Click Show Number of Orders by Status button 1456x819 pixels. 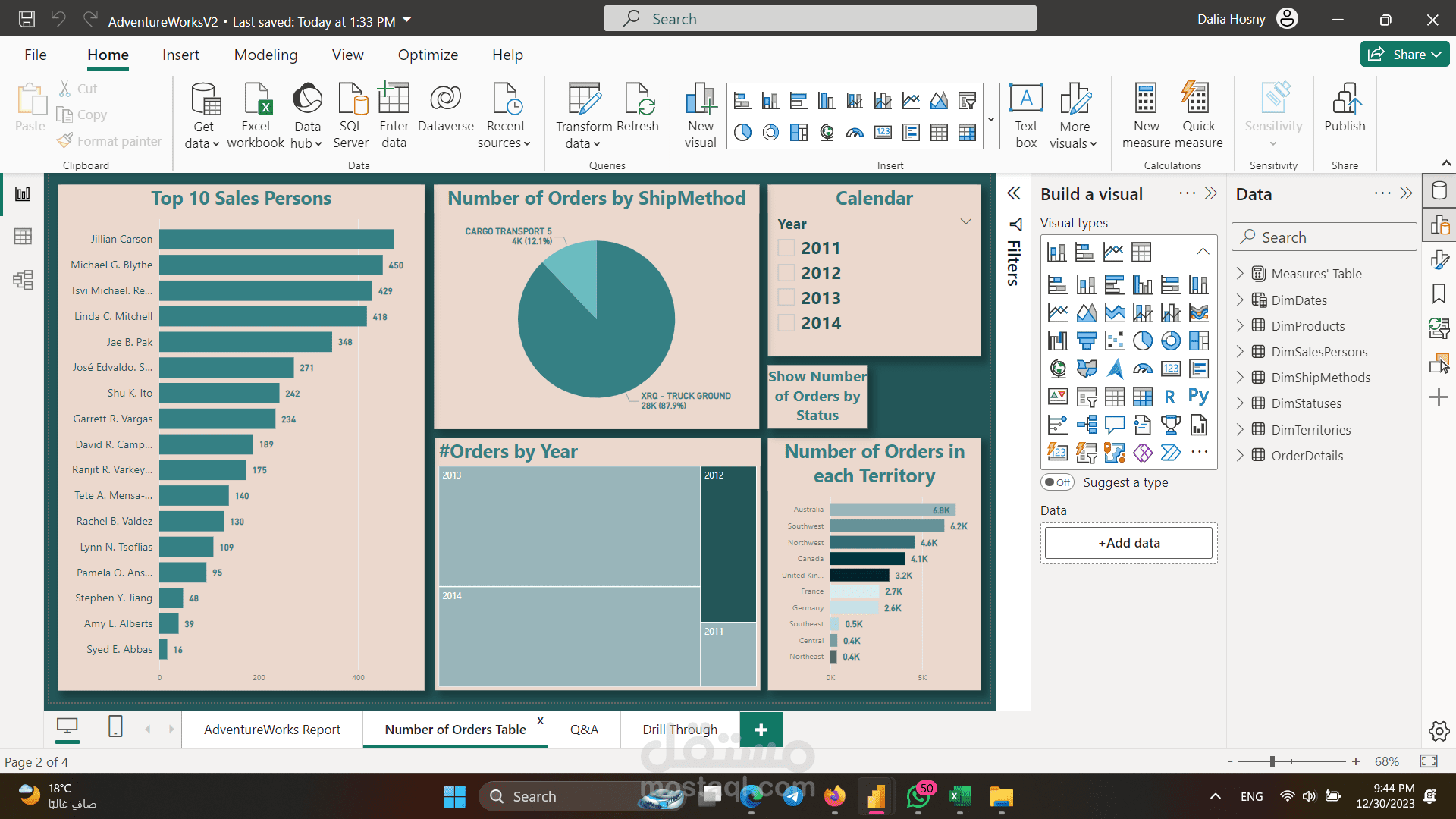(817, 396)
